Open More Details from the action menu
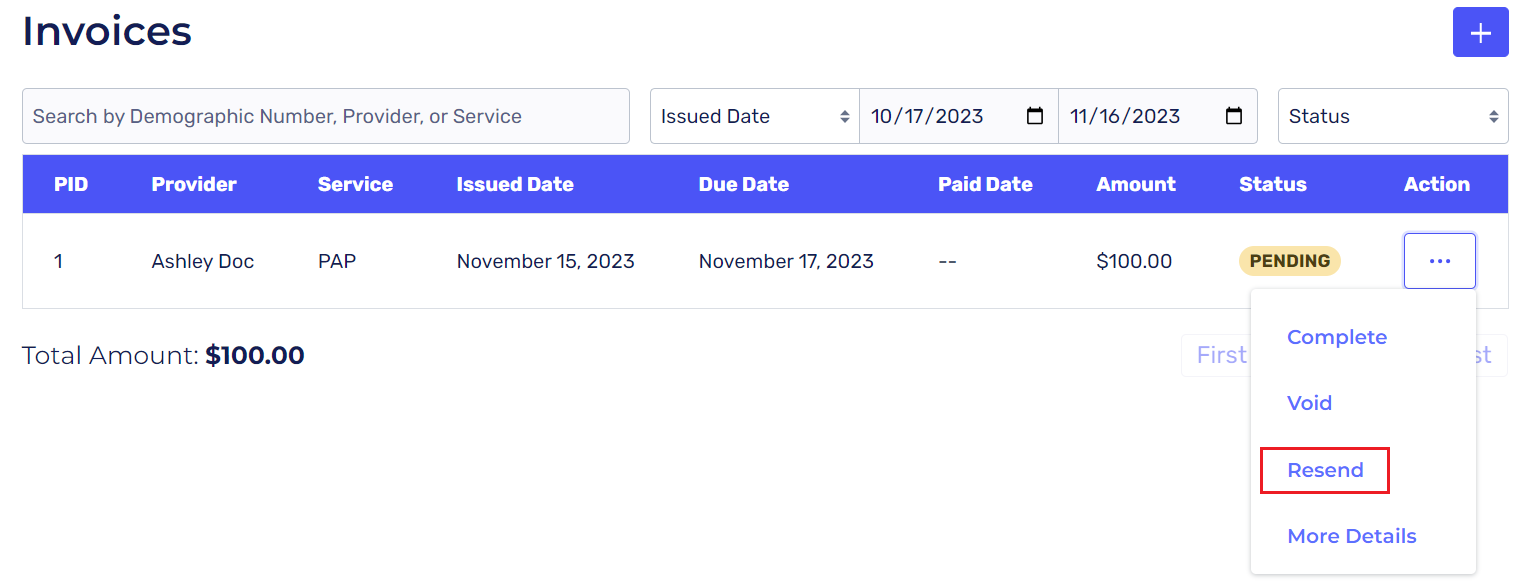The image size is (1524, 587). [1351, 536]
